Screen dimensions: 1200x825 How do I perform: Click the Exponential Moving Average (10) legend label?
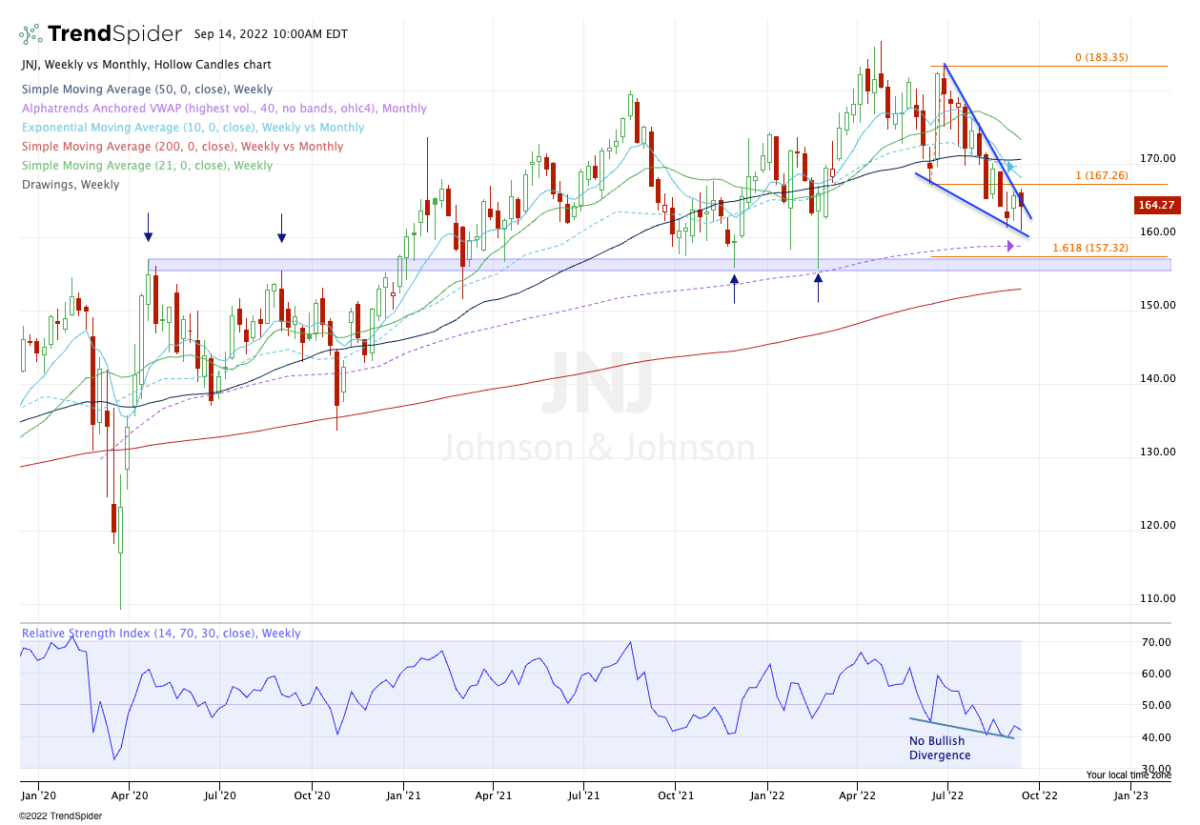tap(192, 128)
